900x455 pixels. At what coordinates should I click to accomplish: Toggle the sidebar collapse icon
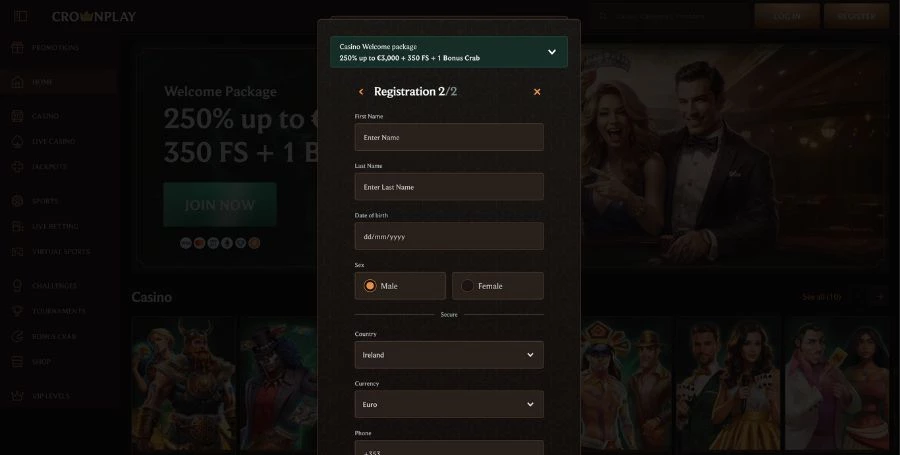pos(21,16)
